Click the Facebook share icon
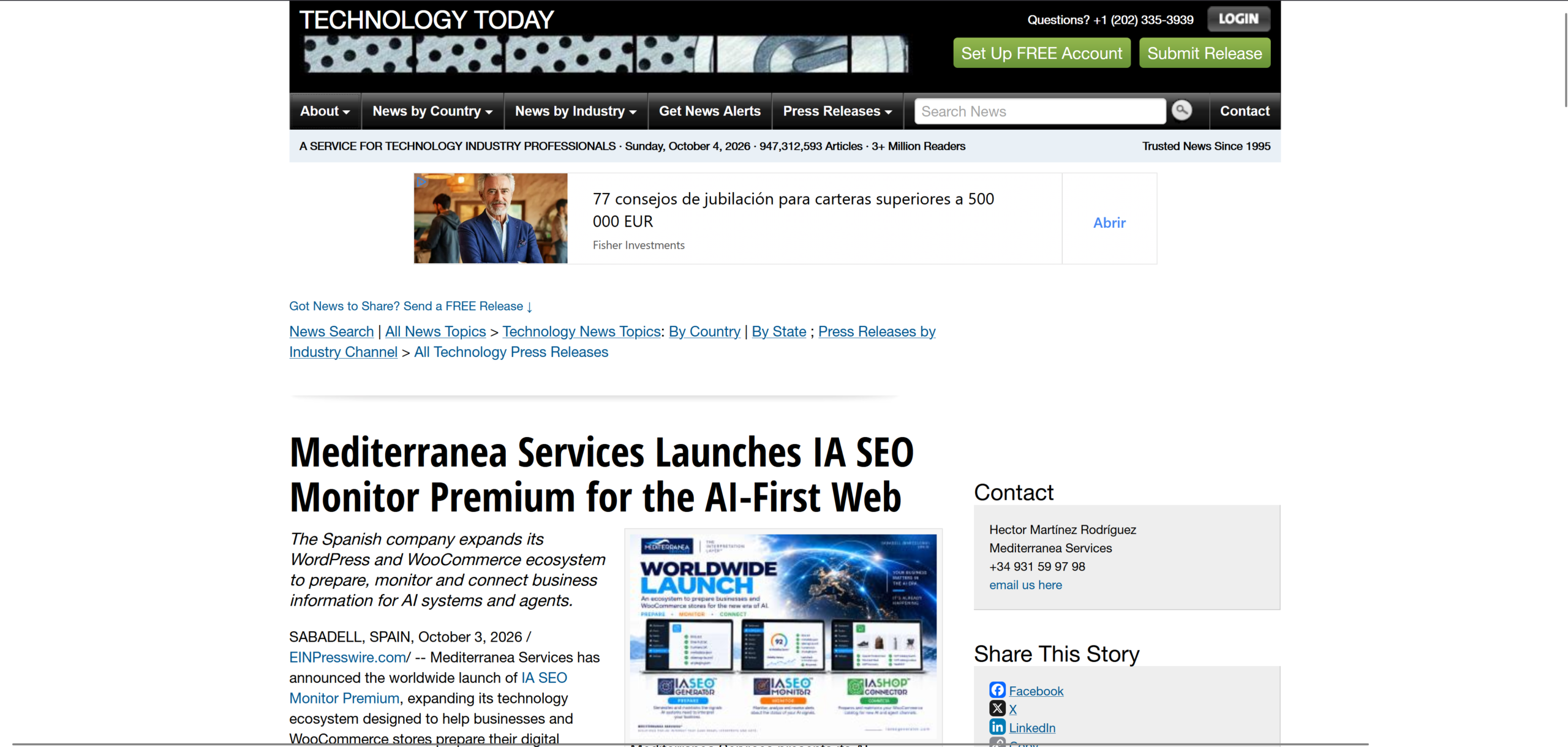This screenshot has height=747, width=1568. 997,690
